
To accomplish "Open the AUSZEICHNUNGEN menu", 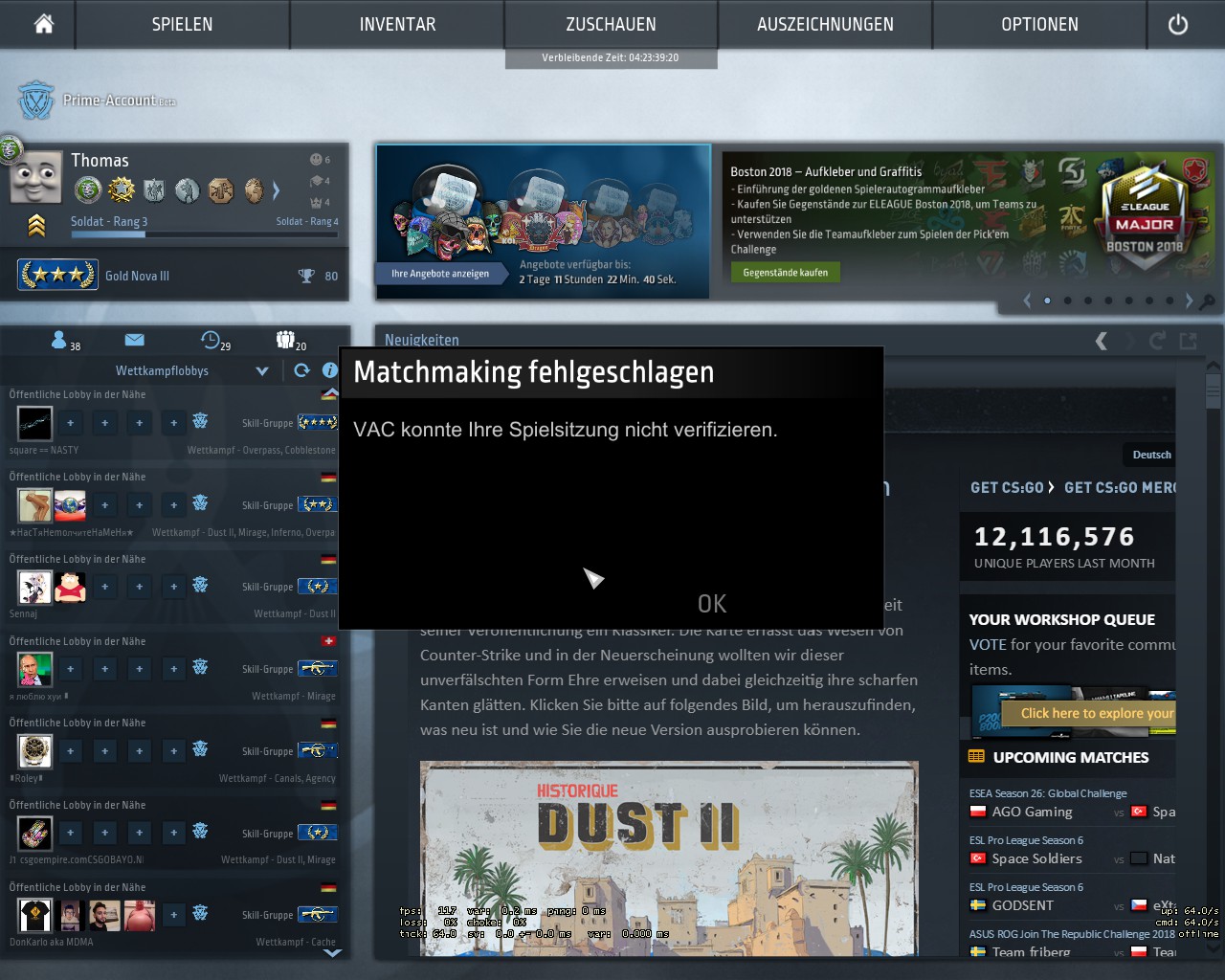I will click(x=825, y=24).
